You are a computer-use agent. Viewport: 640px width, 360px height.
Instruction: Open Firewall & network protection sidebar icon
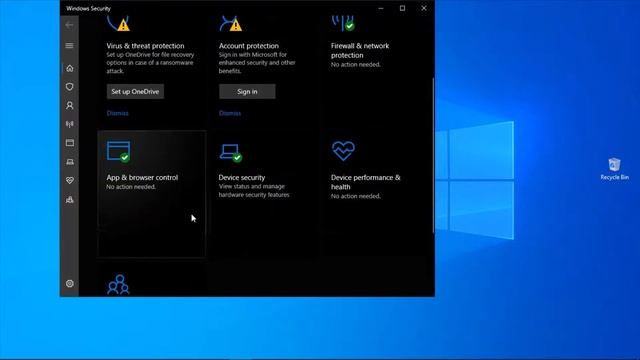tap(70, 124)
